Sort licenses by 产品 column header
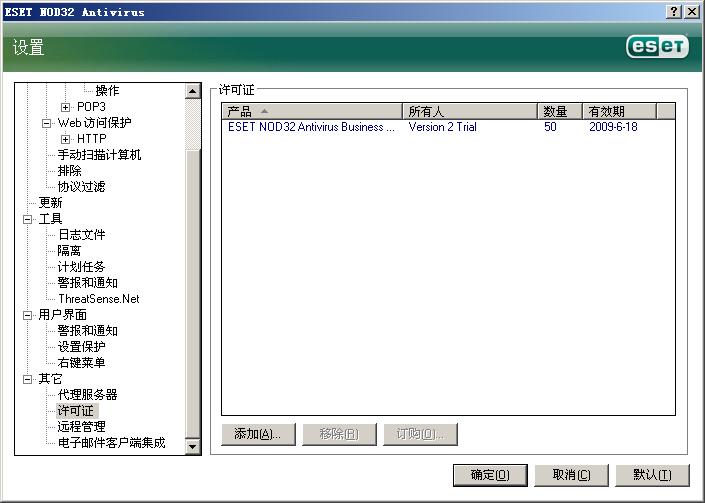 click(x=312, y=111)
